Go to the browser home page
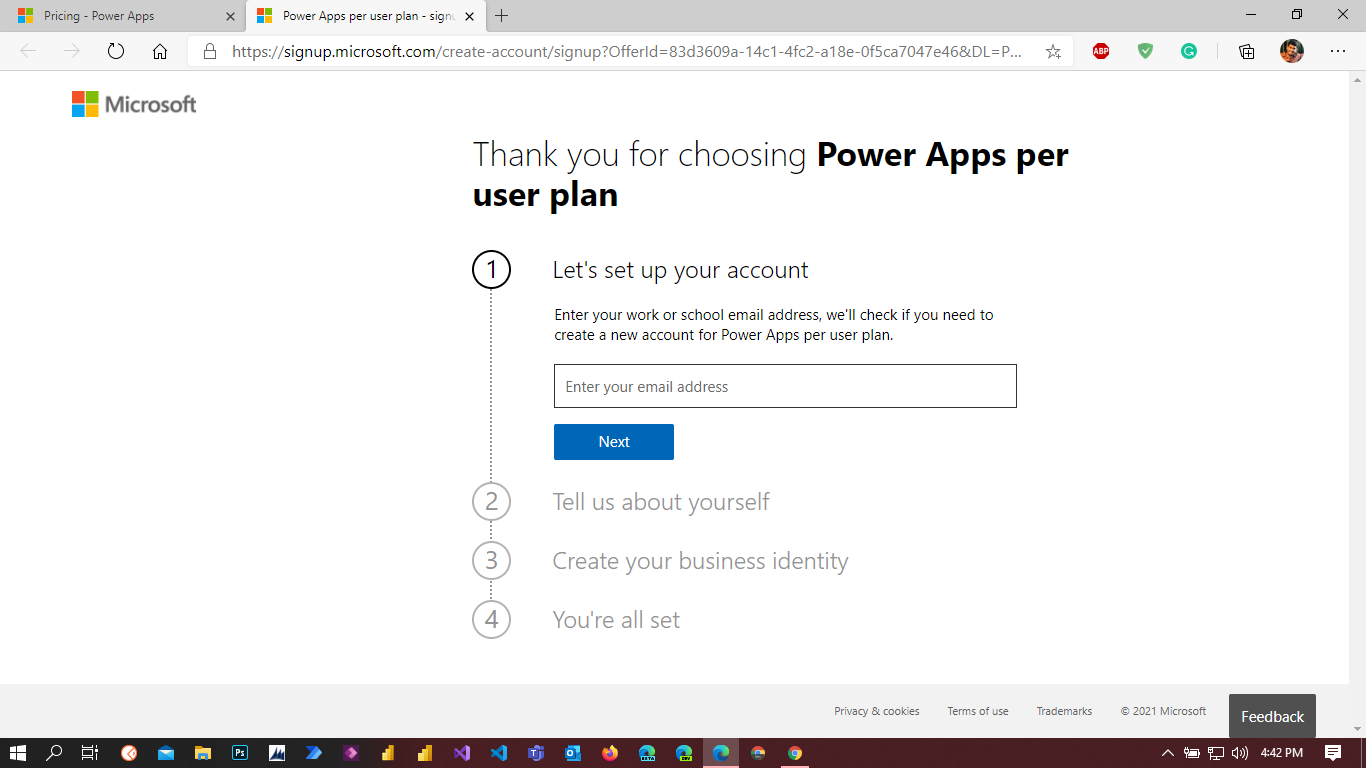This screenshot has width=1366, height=768. pyautogui.click(x=160, y=52)
